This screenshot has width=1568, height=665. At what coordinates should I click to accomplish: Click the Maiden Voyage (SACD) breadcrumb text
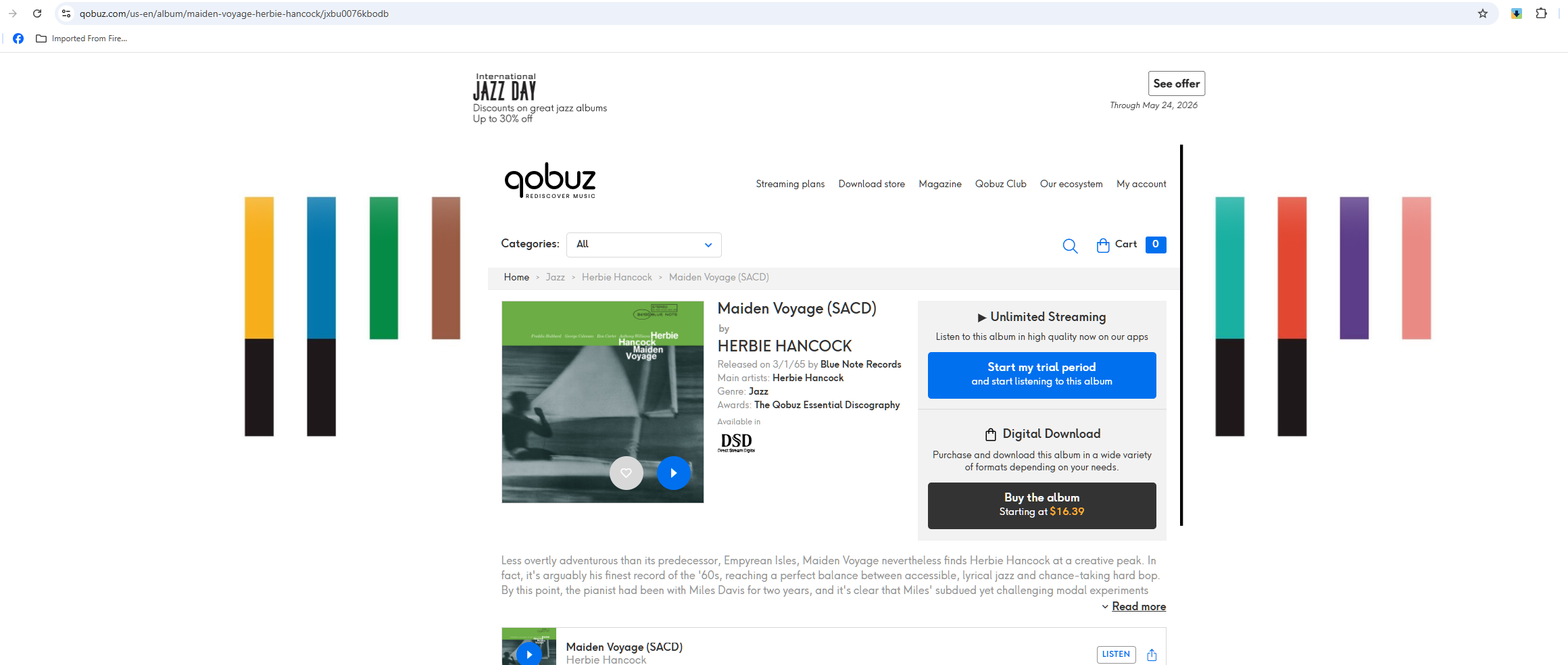pos(719,278)
